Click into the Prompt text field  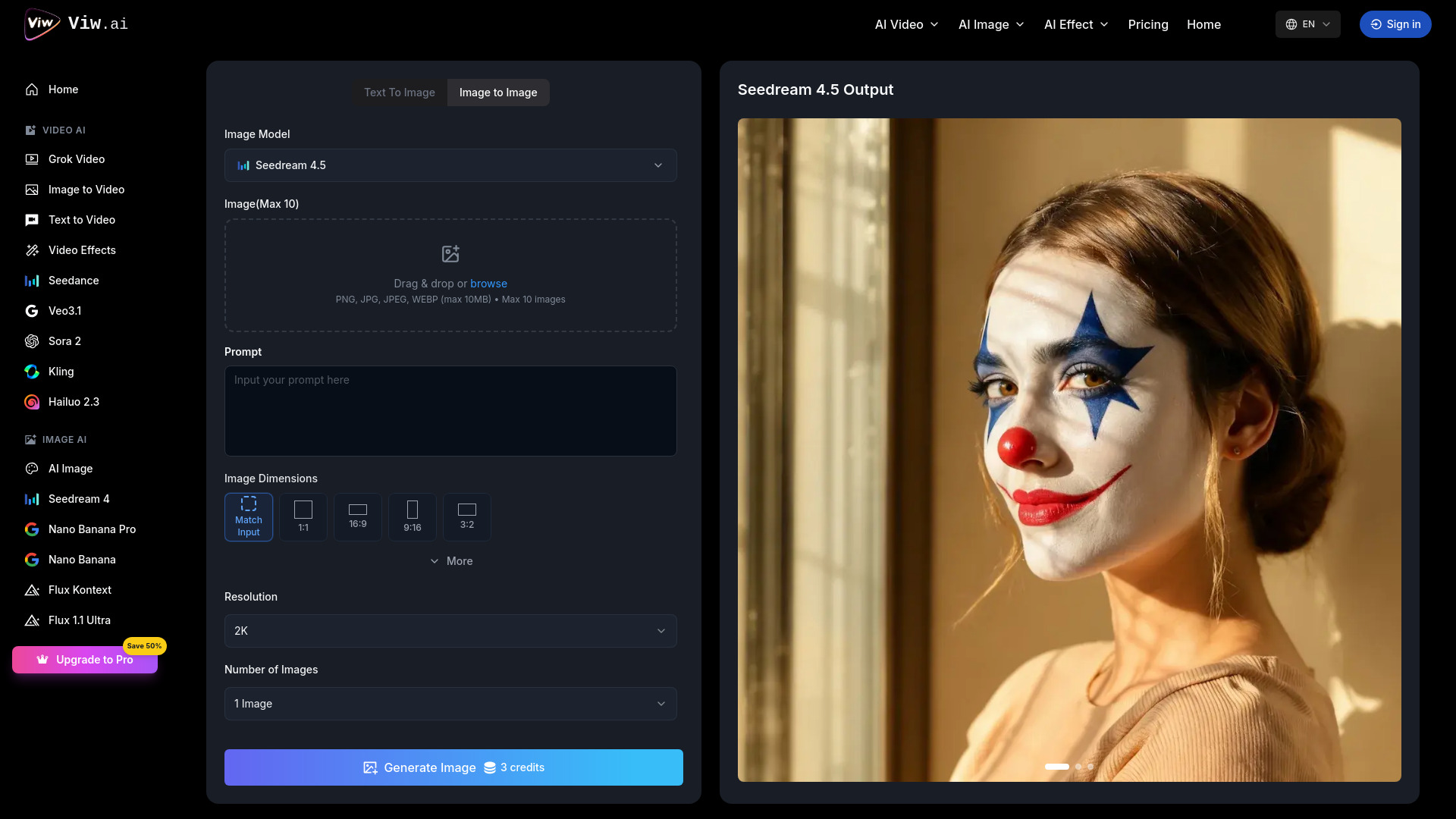pos(450,411)
